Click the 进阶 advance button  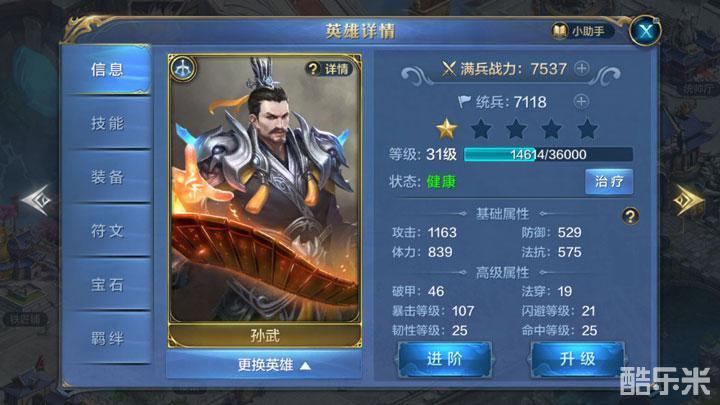(444, 360)
